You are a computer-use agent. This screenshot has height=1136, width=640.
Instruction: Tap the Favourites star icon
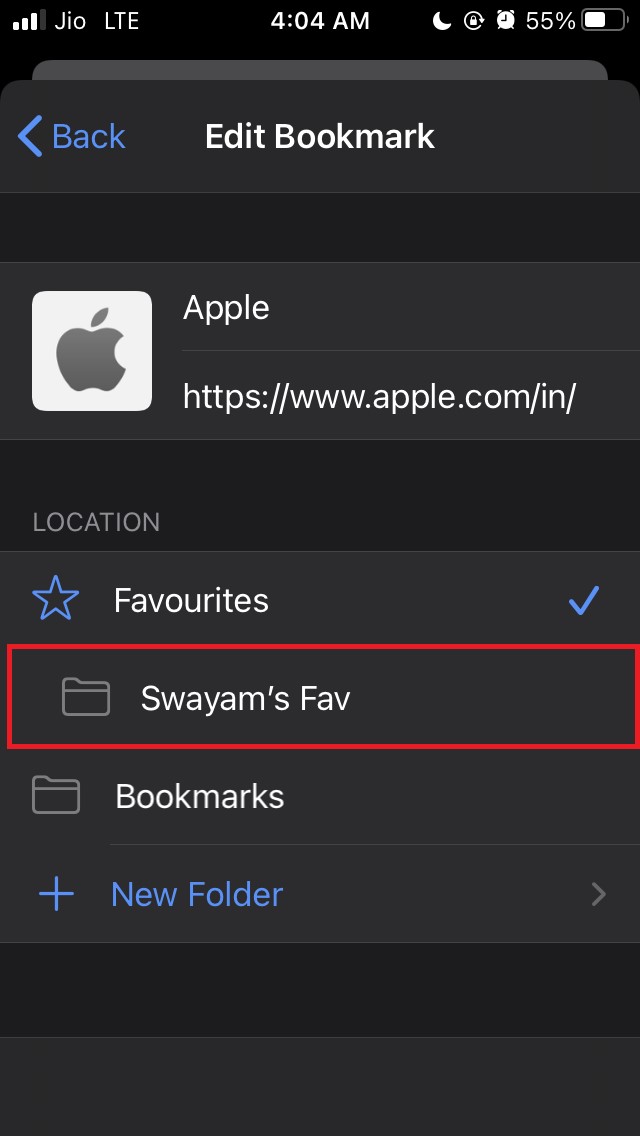pos(56,599)
